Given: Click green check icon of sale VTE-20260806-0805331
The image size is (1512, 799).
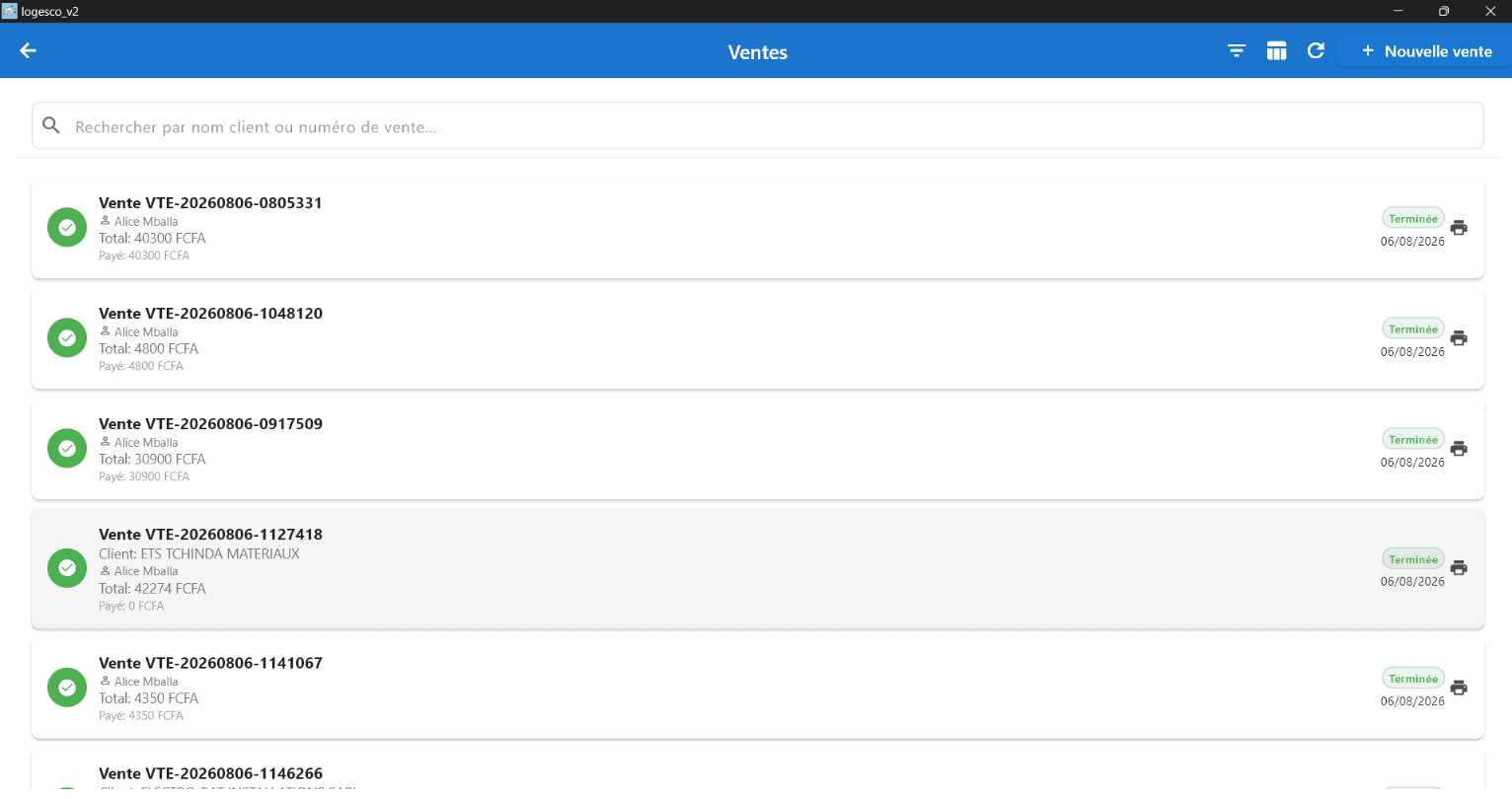Looking at the screenshot, I should [67, 228].
